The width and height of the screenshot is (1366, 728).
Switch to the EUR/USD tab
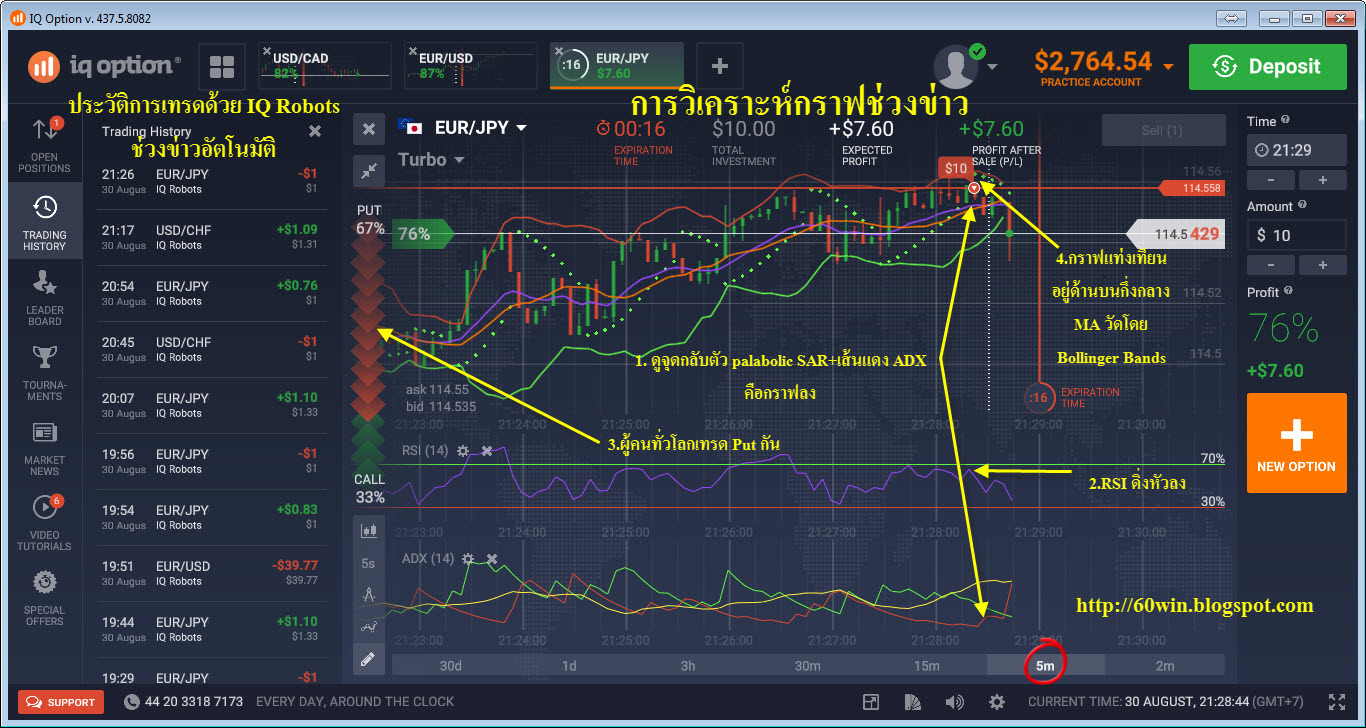pos(473,66)
